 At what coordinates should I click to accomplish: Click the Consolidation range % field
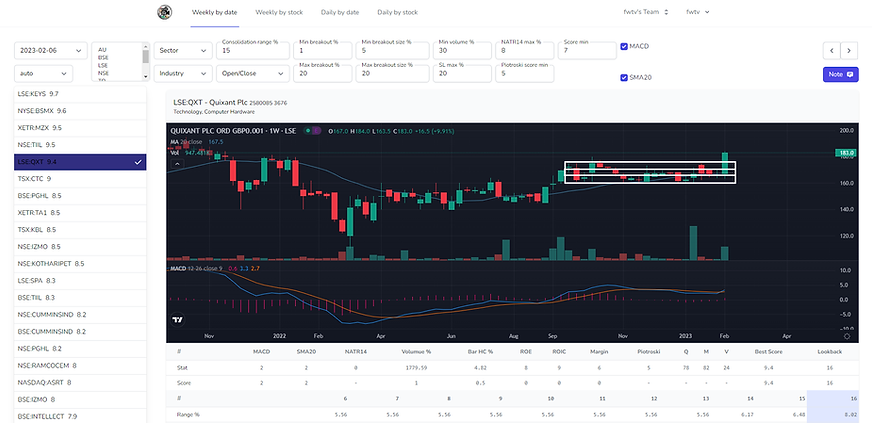[253, 49]
